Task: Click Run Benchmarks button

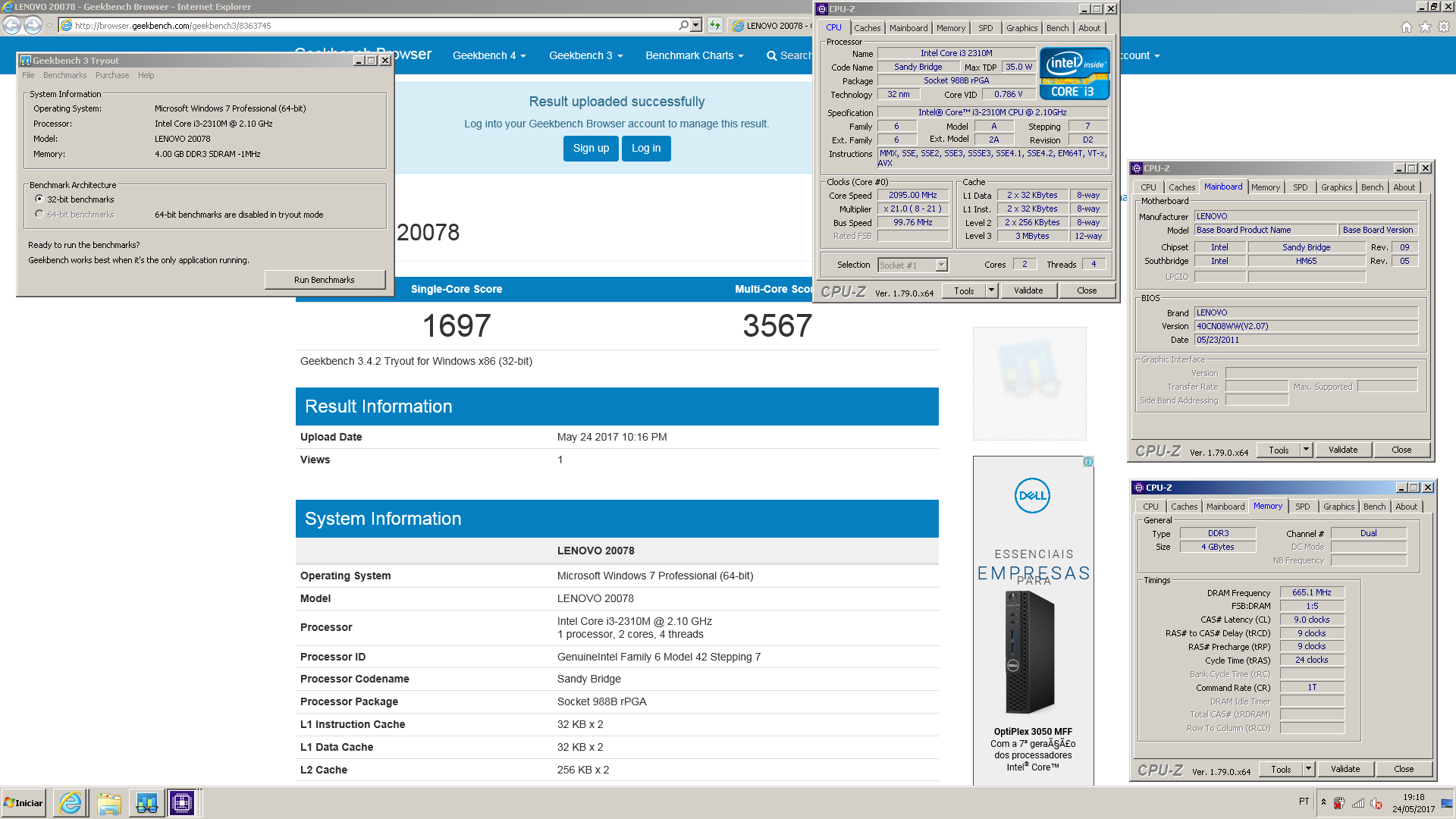Action: click(x=325, y=280)
